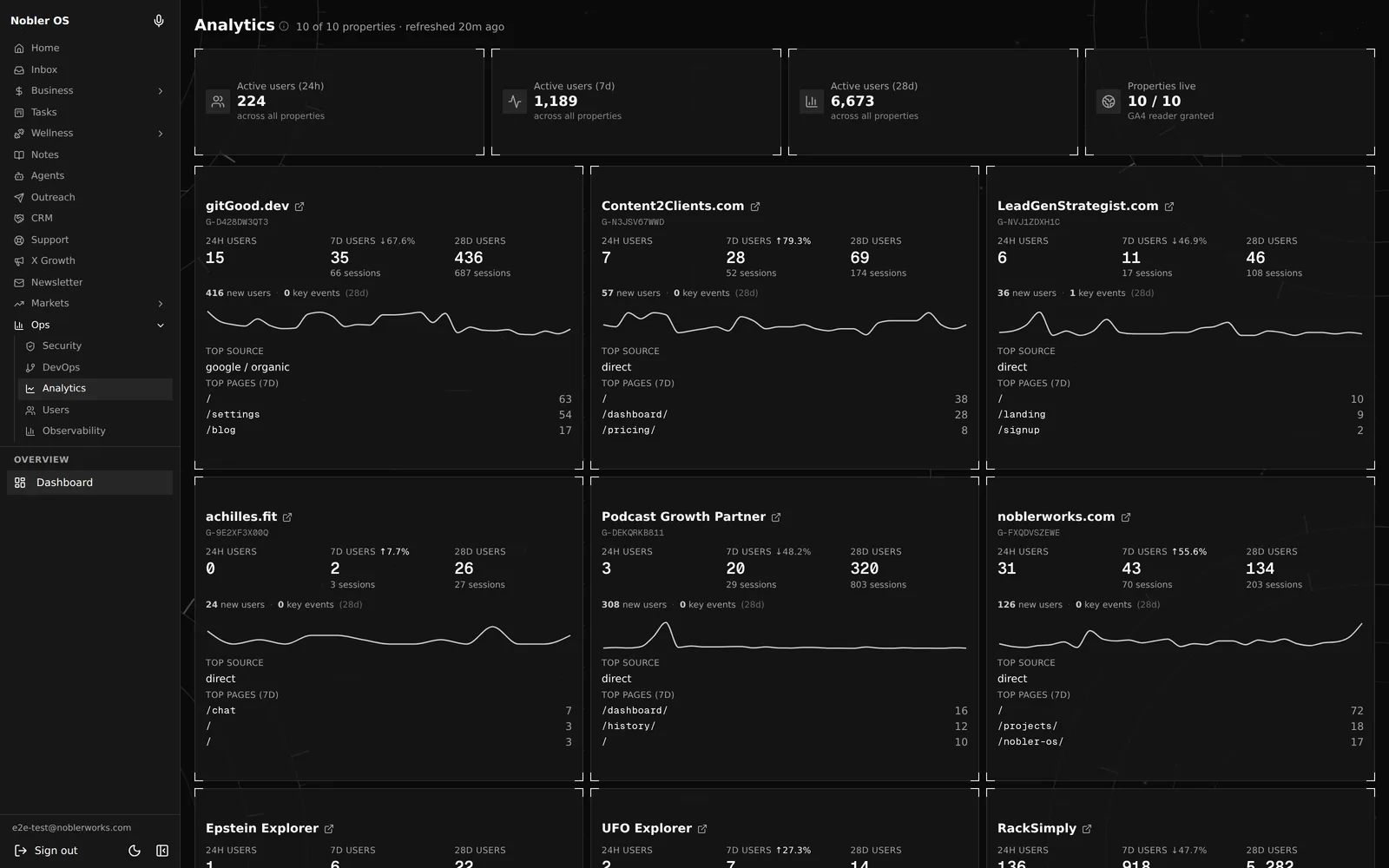Screen dimensions: 1389x868
Task: Click the Nobler OS title
Action: pos(40,21)
